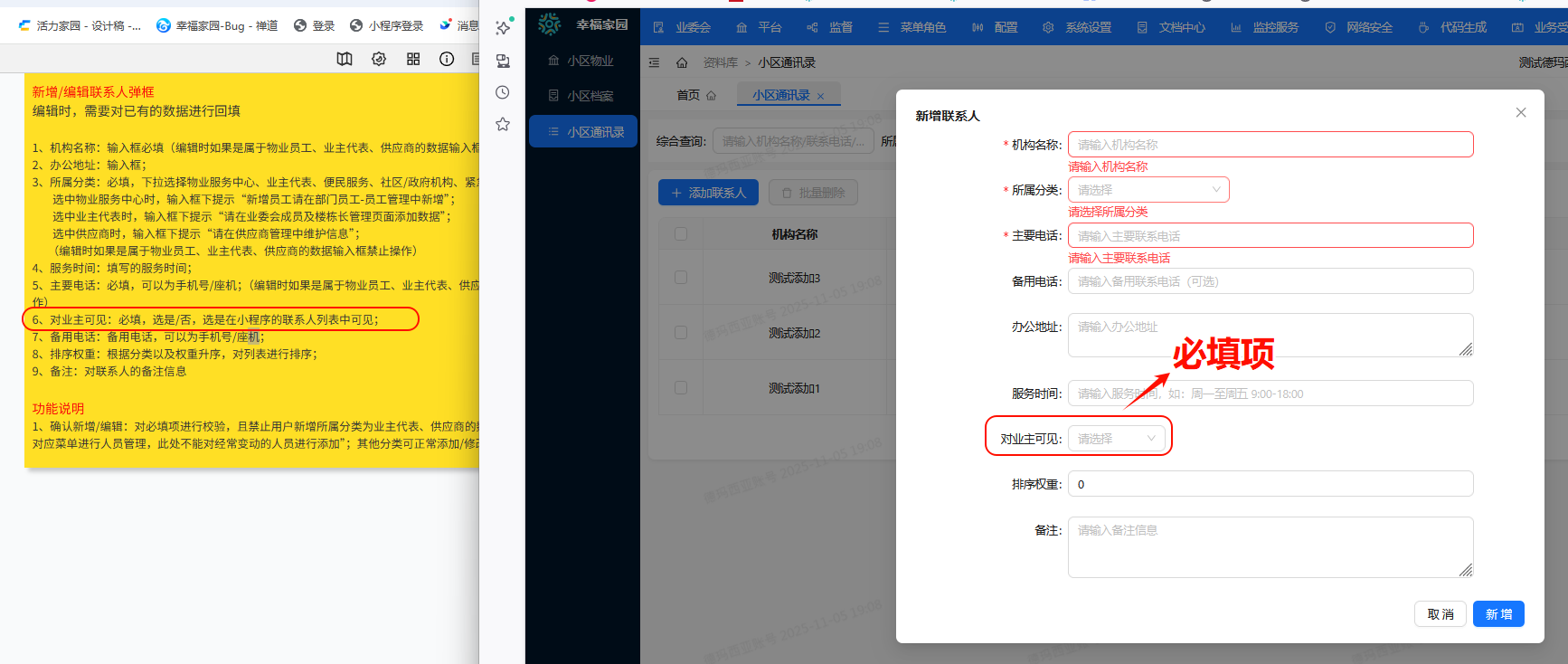
Task: Click the 批量删除 button
Action: 813,193
